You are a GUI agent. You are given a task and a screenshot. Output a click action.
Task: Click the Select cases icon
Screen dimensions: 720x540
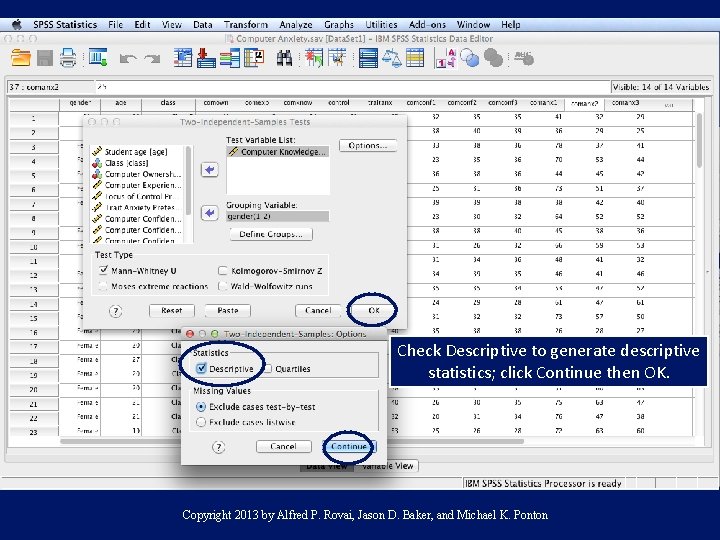(x=415, y=58)
